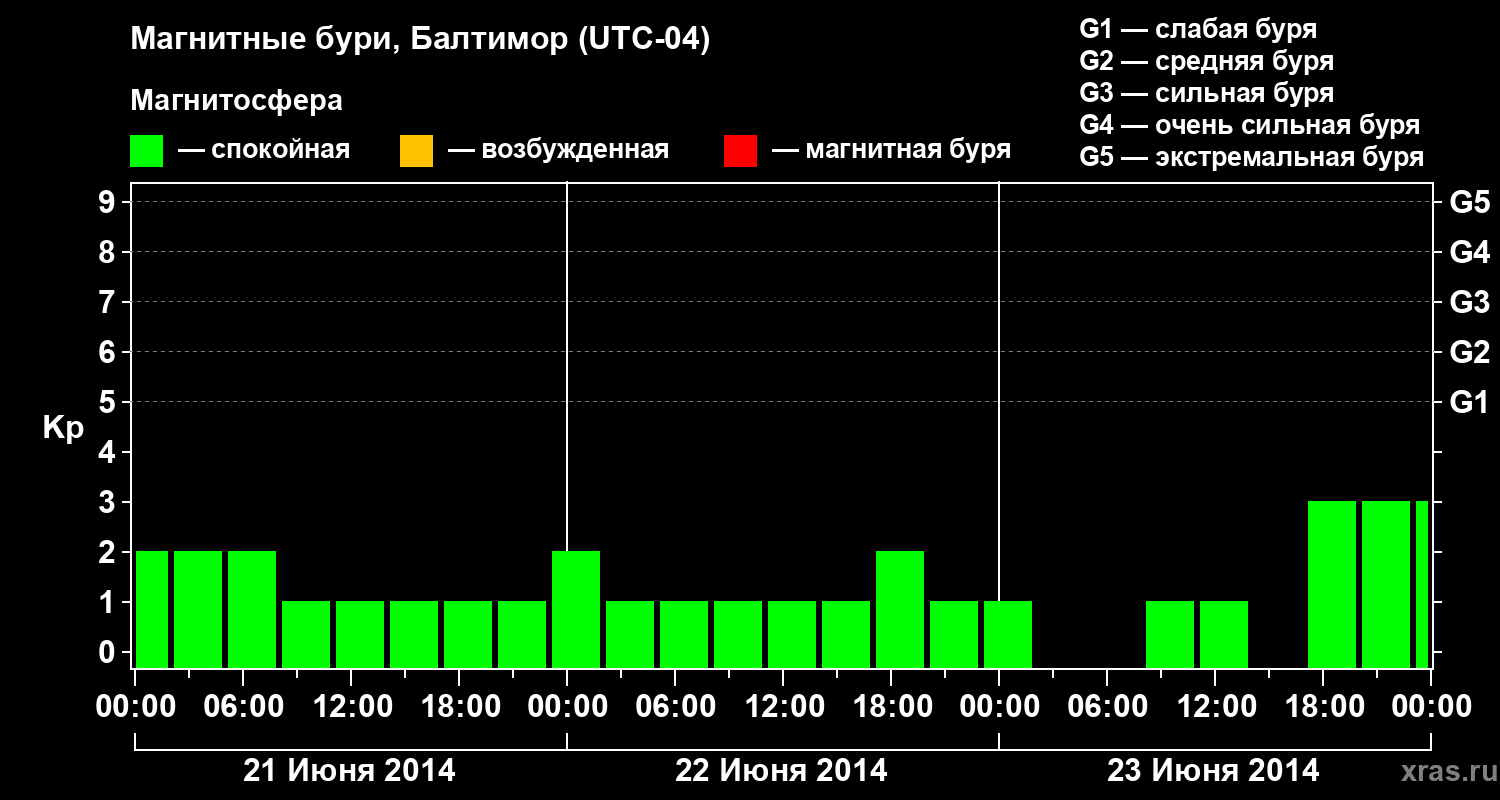Image resolution: width=1500 pixels, height=800 pixels.
Task: Click the '12:00' time label of 23 Июня
Action: [1216, 706]
